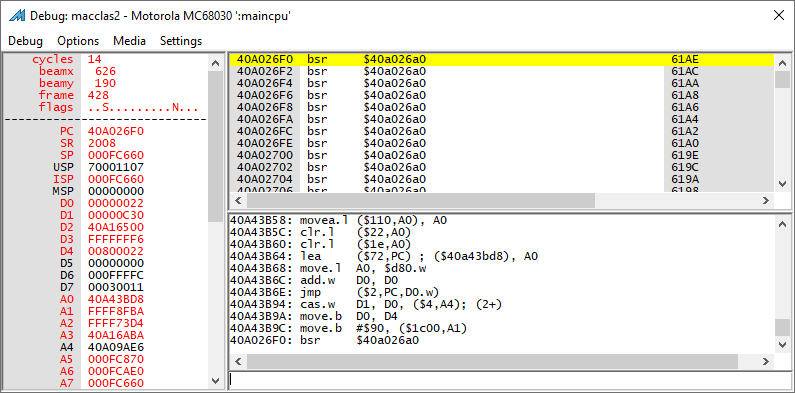
Task: Click the registers panel scroll down arrow
Action: coord(215,380)
